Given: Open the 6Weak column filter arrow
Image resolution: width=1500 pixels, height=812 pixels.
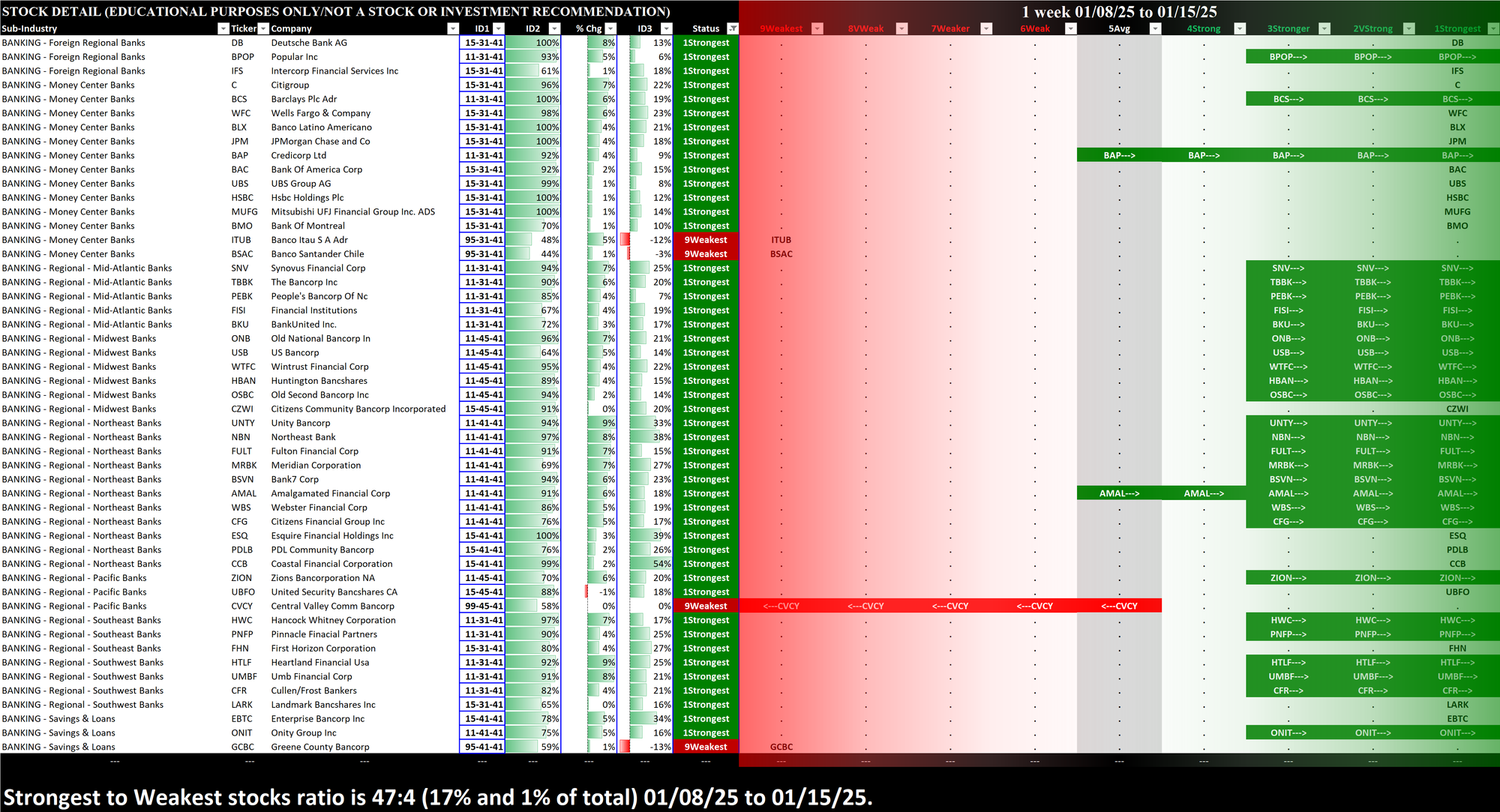Looking at the screenshot, I should (x=1071, y=28).
